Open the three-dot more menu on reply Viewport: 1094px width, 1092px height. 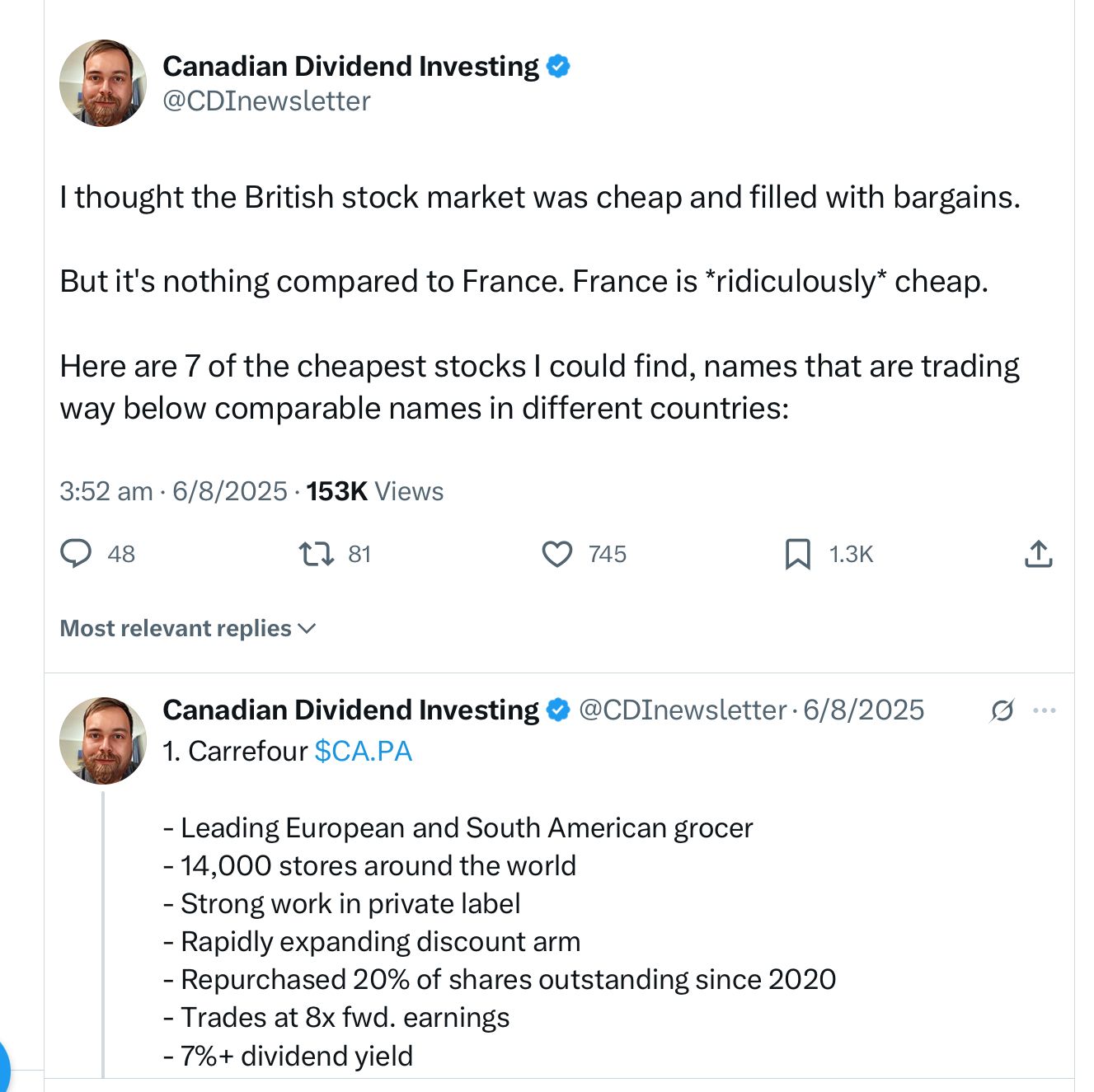(1045, 710)
